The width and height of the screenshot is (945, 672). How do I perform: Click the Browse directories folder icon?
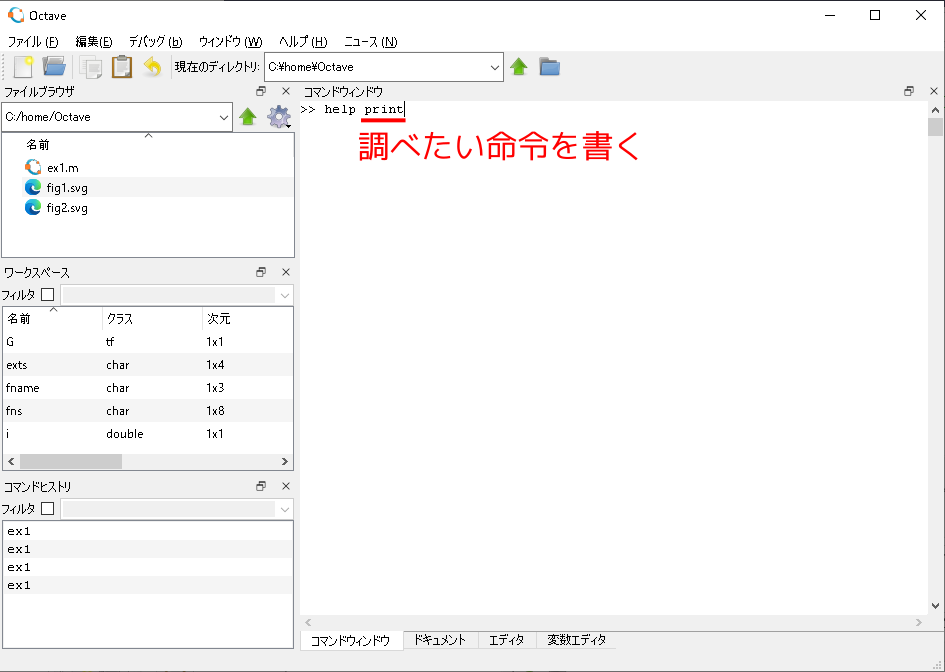549,67
